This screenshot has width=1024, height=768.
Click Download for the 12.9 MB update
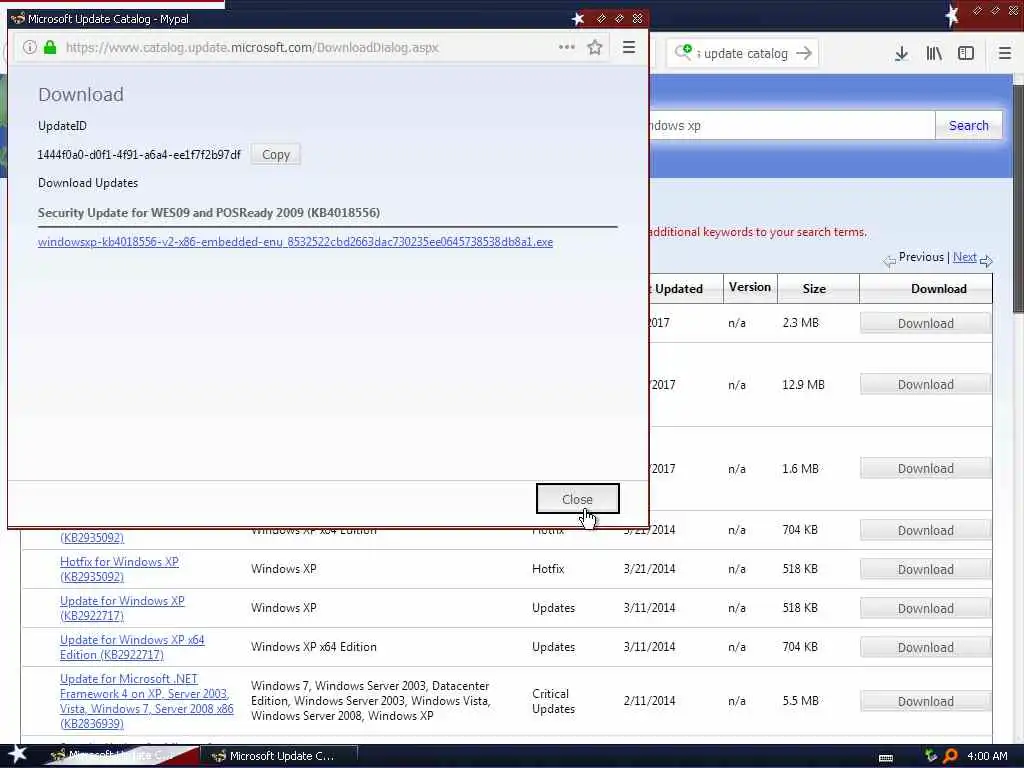tap(925, 385)
